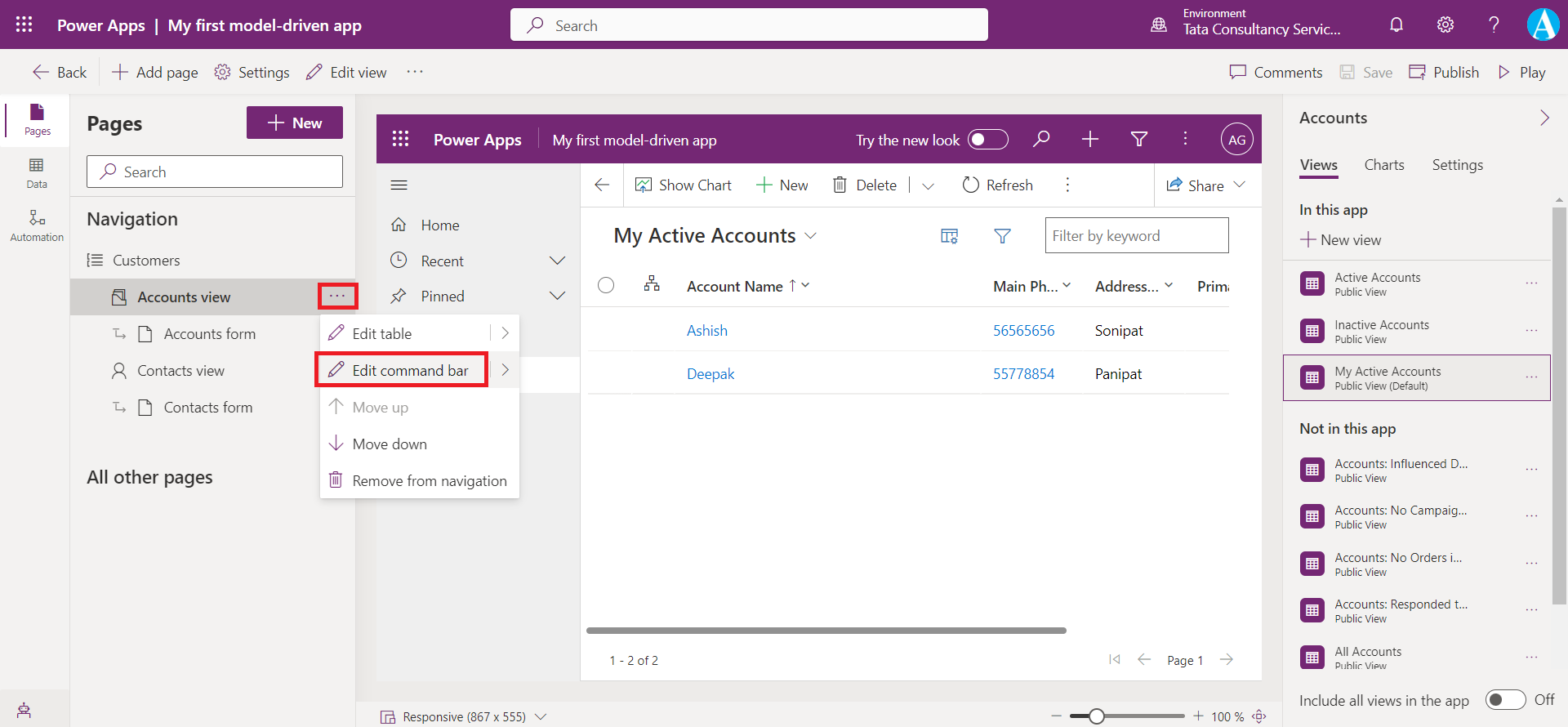Toggle the Try the new look switch
The image size is (1568, 727).
(x=987, y=140)
